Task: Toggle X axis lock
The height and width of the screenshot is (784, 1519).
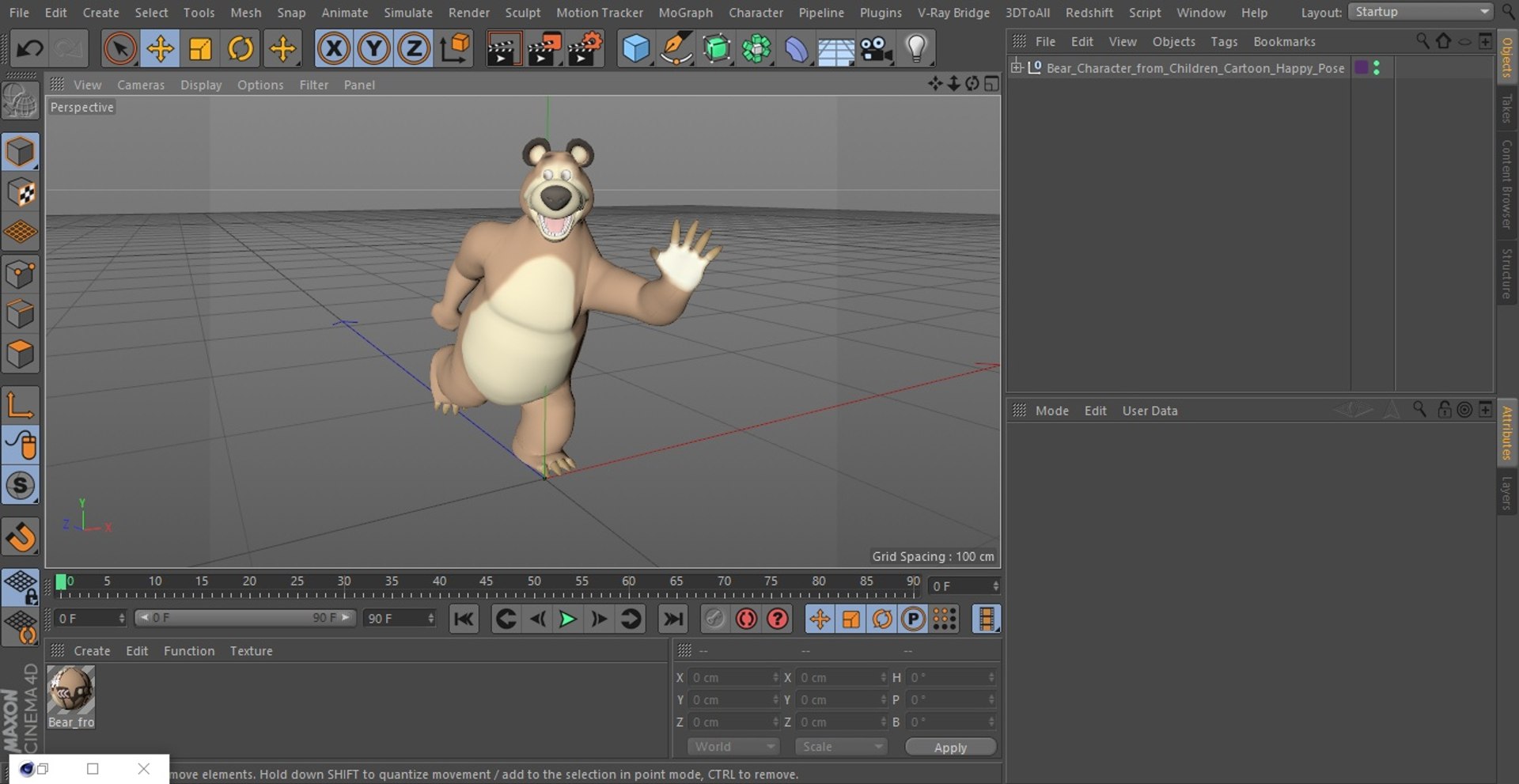Action: point(334,49)
